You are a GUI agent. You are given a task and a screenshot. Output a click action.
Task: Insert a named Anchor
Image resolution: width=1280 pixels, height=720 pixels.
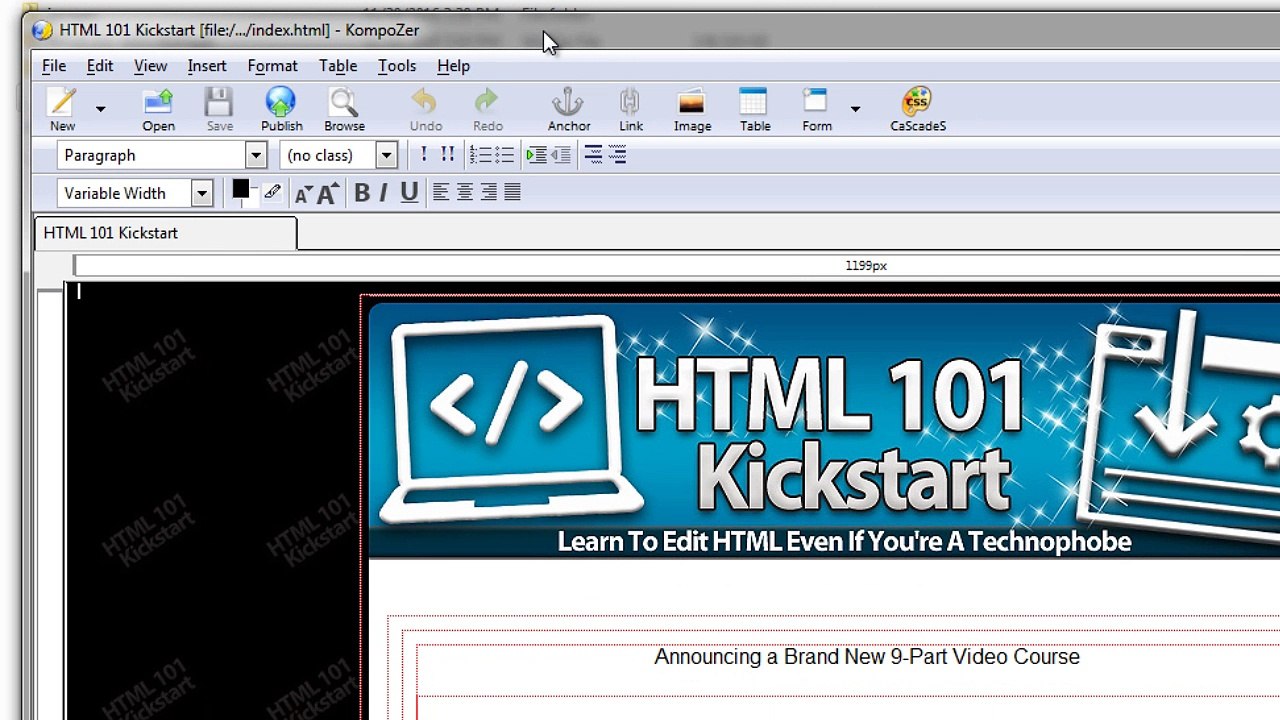tap(569, 109)
